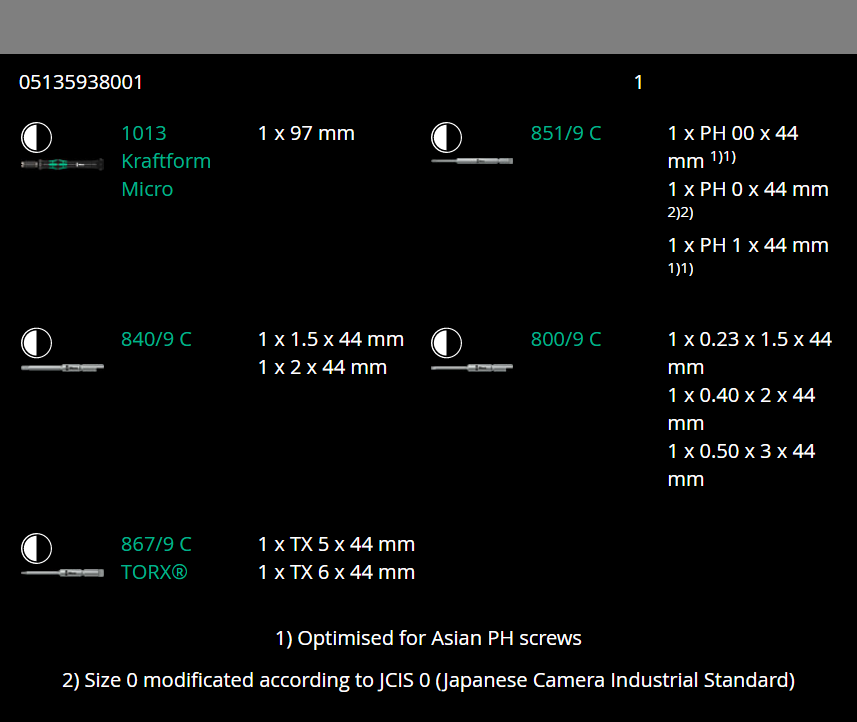Click the half-circle icon beside 867/9 C TORX
Screen dimensions: 857x722
coord(36,548)
